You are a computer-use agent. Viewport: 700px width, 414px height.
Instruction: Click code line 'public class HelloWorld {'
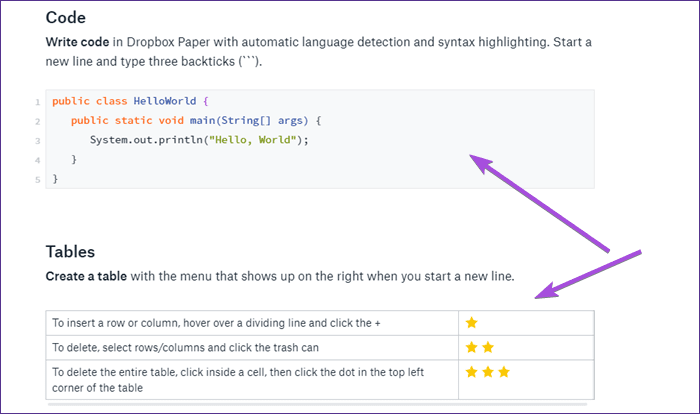pyautogui.click(x=130, y=101)
